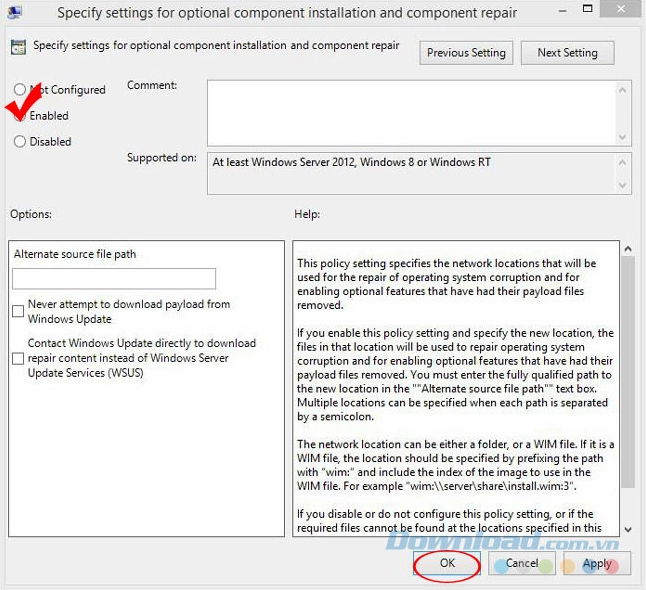The width and height of the screenshot is (646, 590).
Task: Click inside the Comment text box
Action: [411, 113]
